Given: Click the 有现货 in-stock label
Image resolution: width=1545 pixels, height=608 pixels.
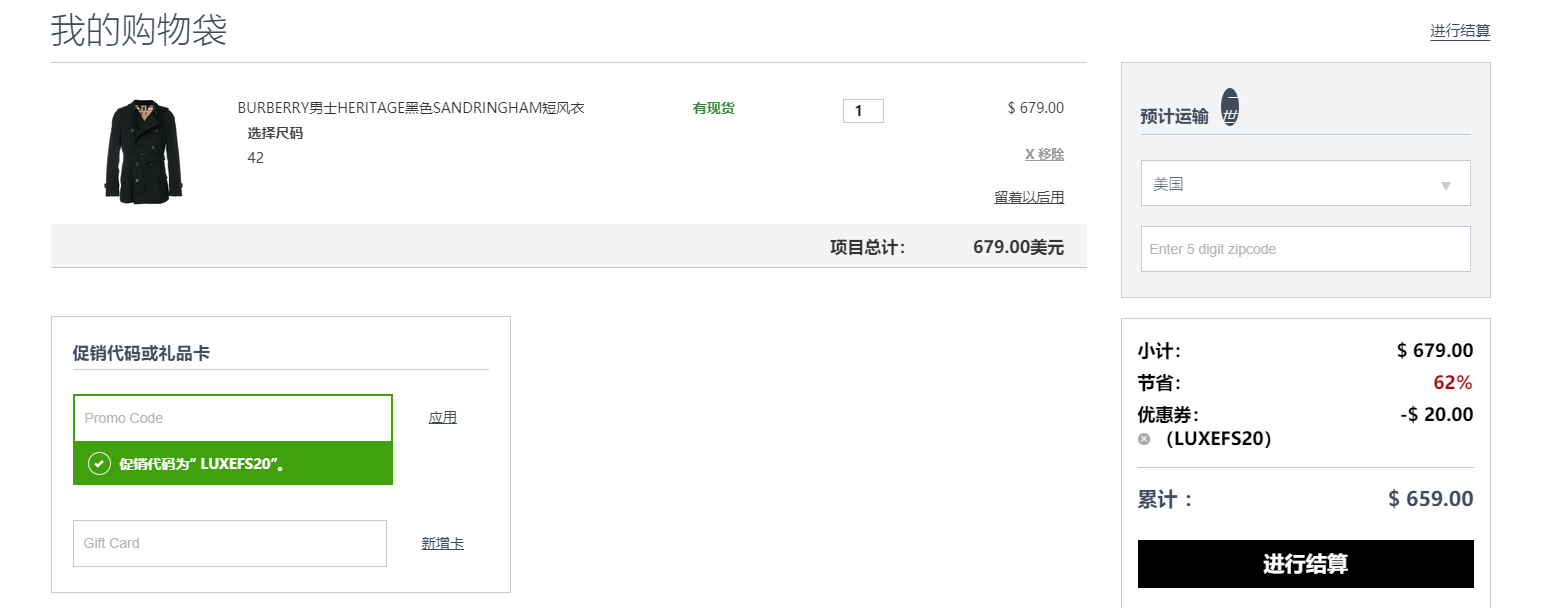Looking at the screenshot, I should (714, 108).
